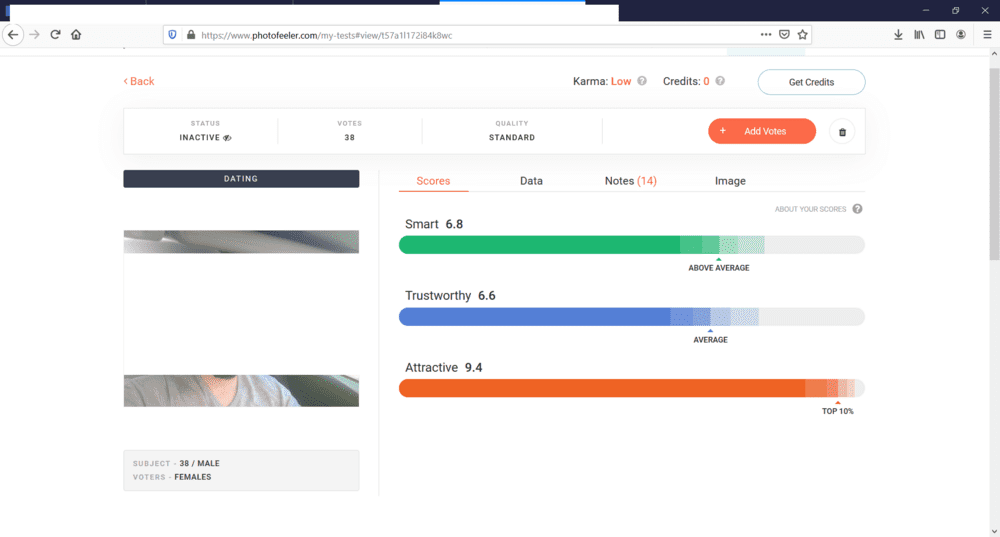Click the Add Votes button
The width and height of the screenshot is (1000, 537).
coord(762,131)
